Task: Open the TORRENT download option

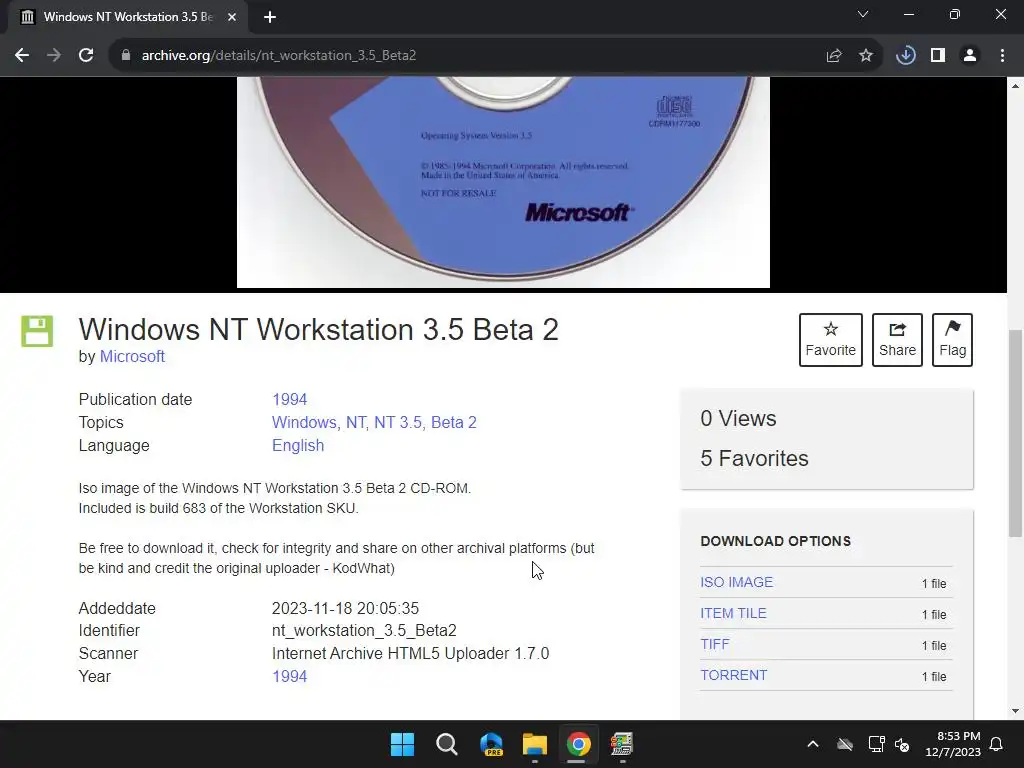Action: 733,675
